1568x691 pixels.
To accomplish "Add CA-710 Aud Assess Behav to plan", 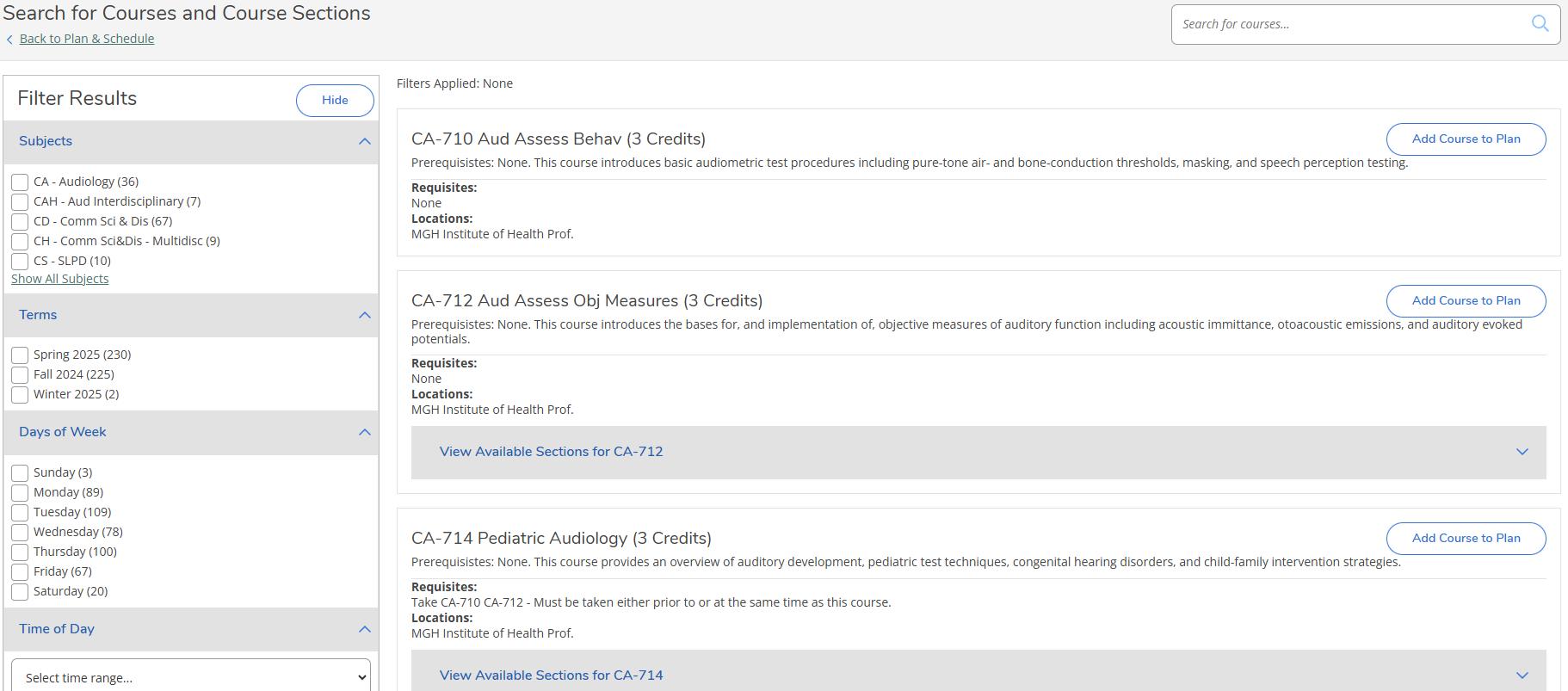I will [x=1466, y=139].
